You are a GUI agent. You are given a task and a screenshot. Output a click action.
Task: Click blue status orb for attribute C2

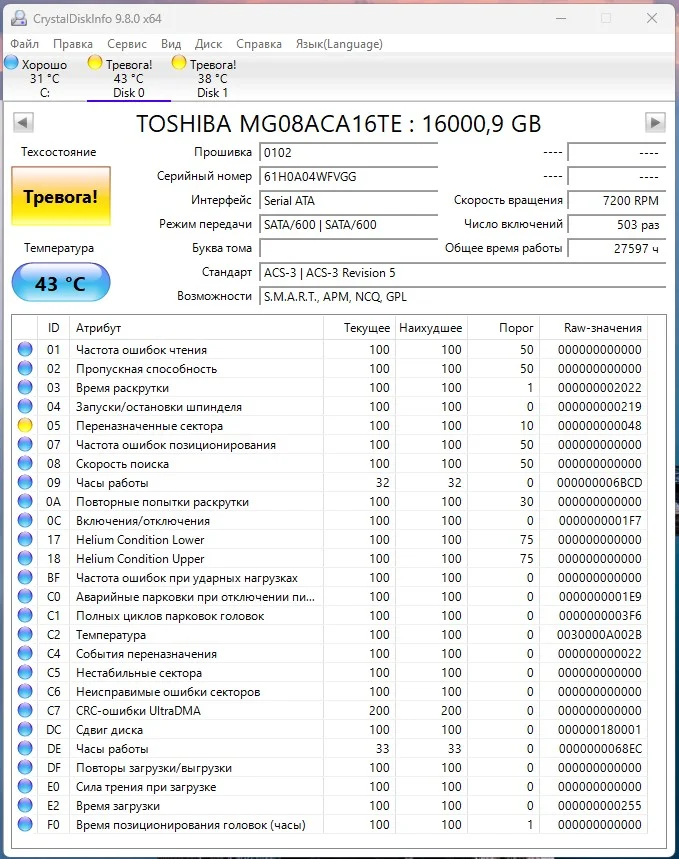(x=25, y=634)
